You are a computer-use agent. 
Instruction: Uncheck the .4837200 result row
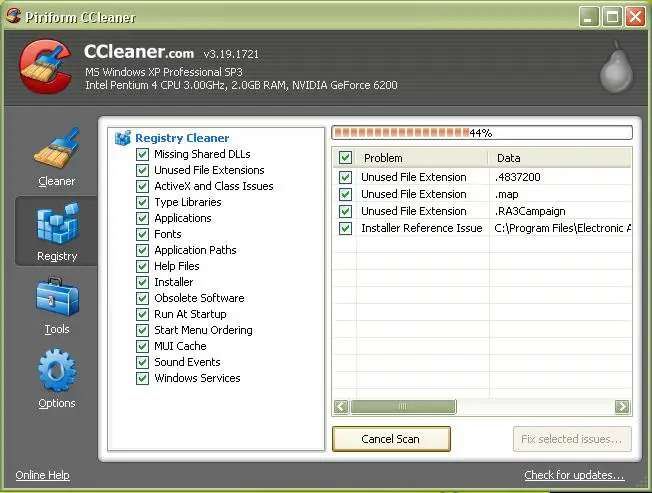click(x=345, y=177)
